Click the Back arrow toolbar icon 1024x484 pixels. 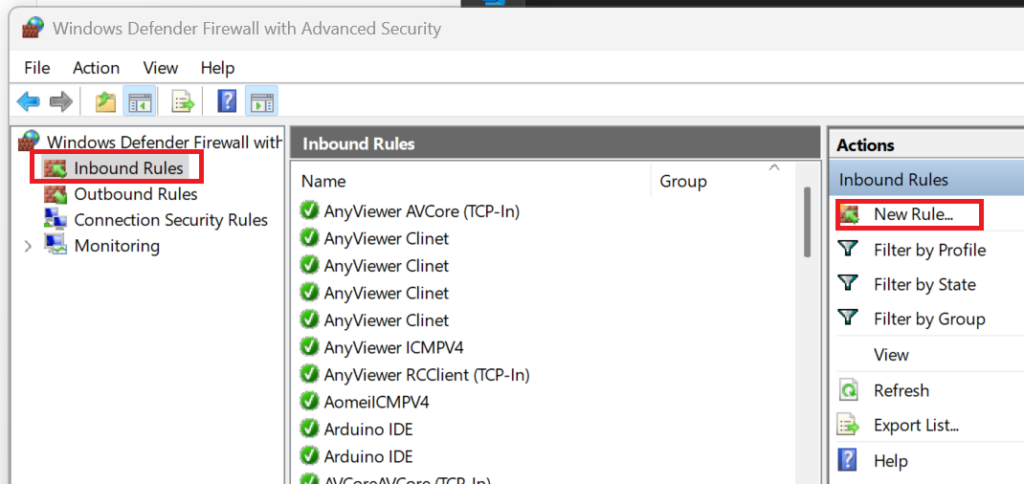28,101
